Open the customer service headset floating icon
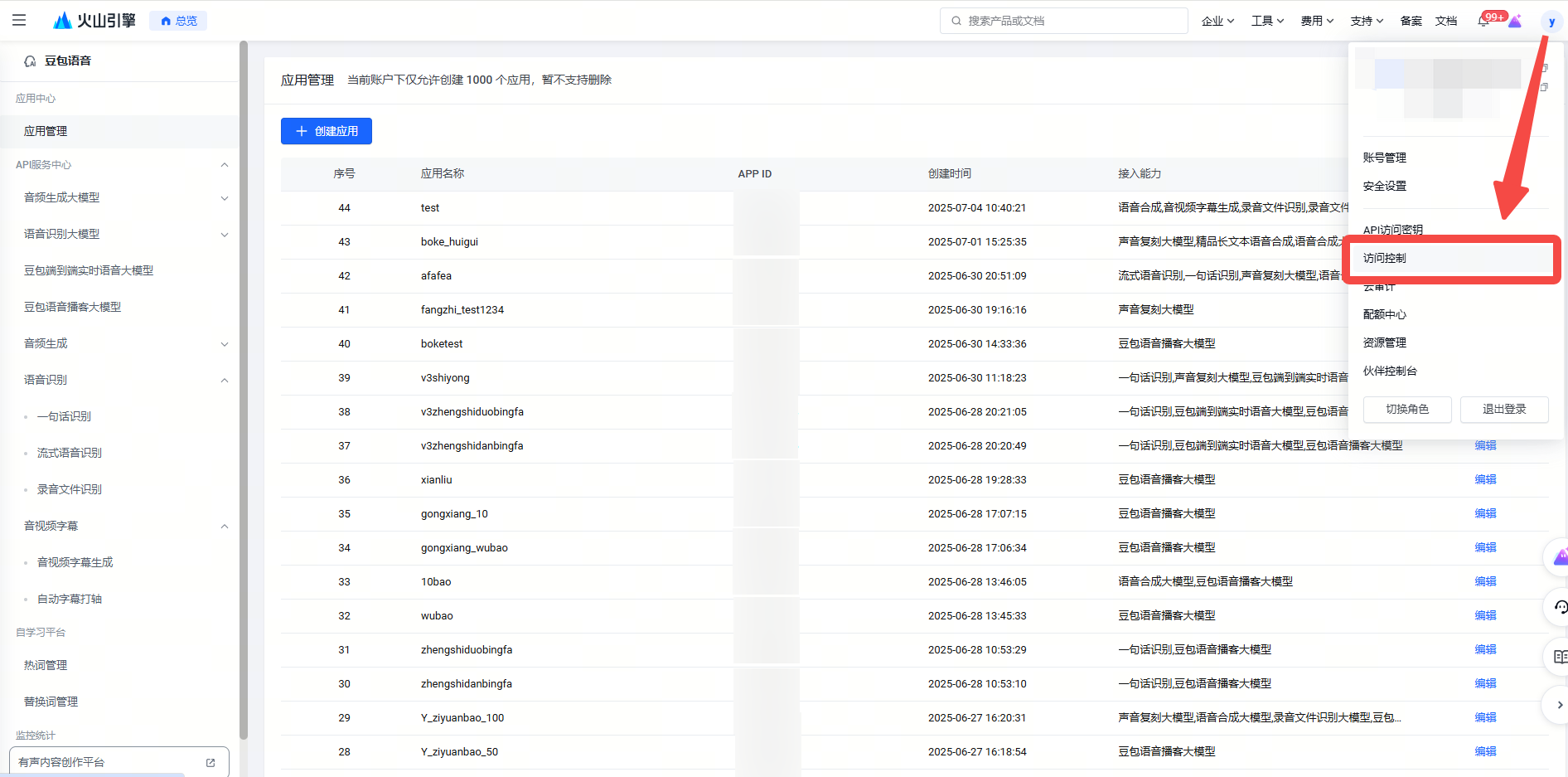Screen dimensions: 1568x777 pyautogui.click(x=1560, y=608)
